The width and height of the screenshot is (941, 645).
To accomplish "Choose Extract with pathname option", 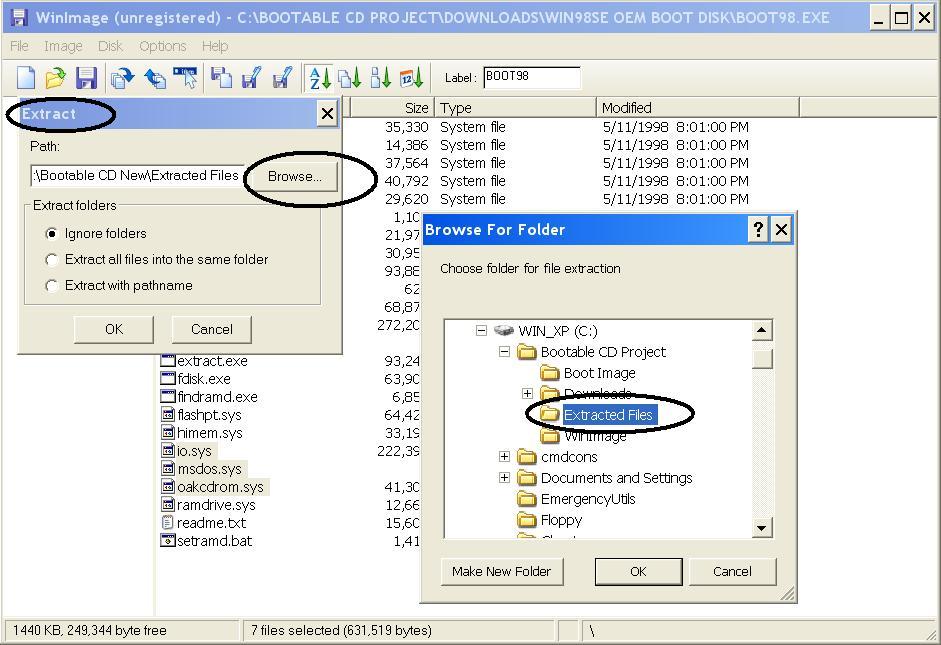I will (51, 284).
